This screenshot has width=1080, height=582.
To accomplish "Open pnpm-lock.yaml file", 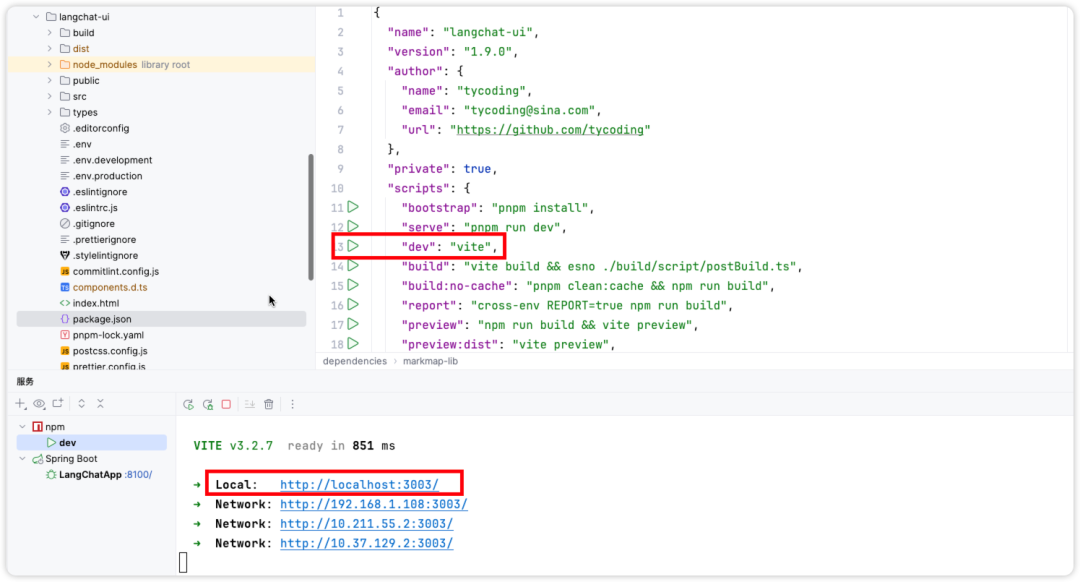I will pyautogui.click(x=108, y=335).
